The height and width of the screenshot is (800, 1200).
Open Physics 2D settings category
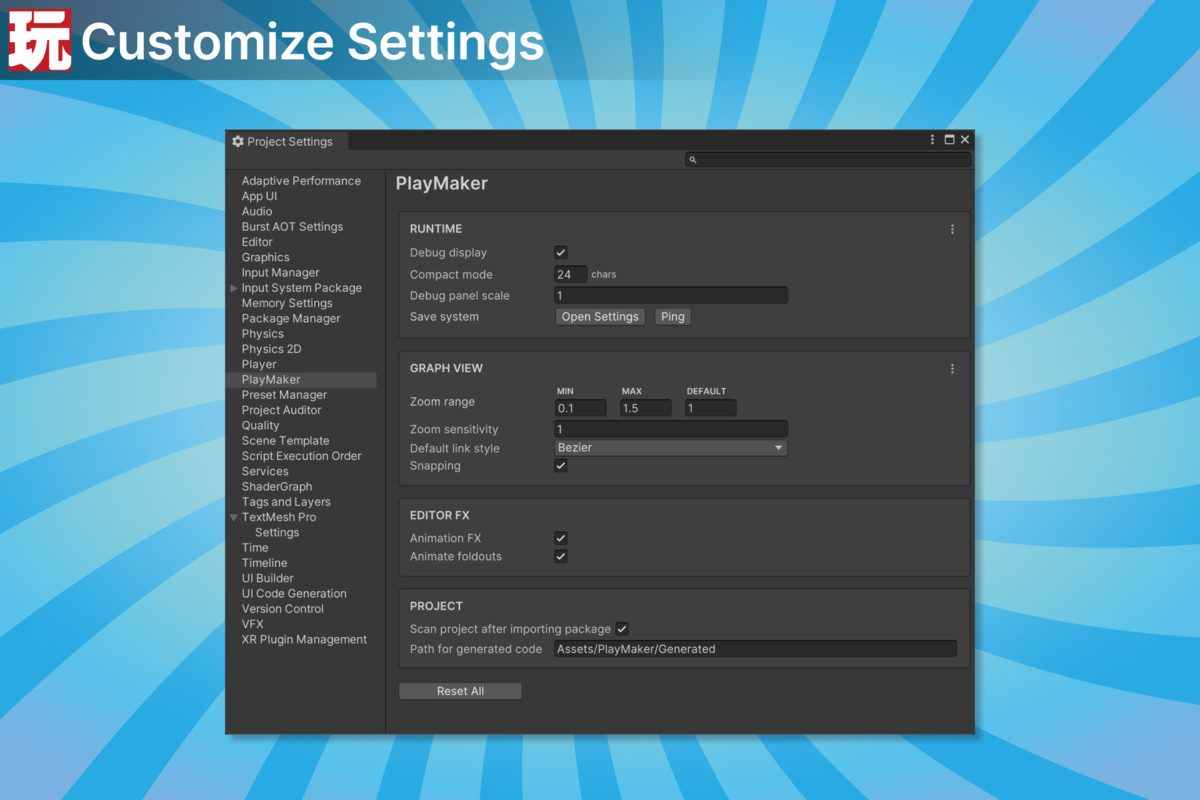tap(271, 349)
